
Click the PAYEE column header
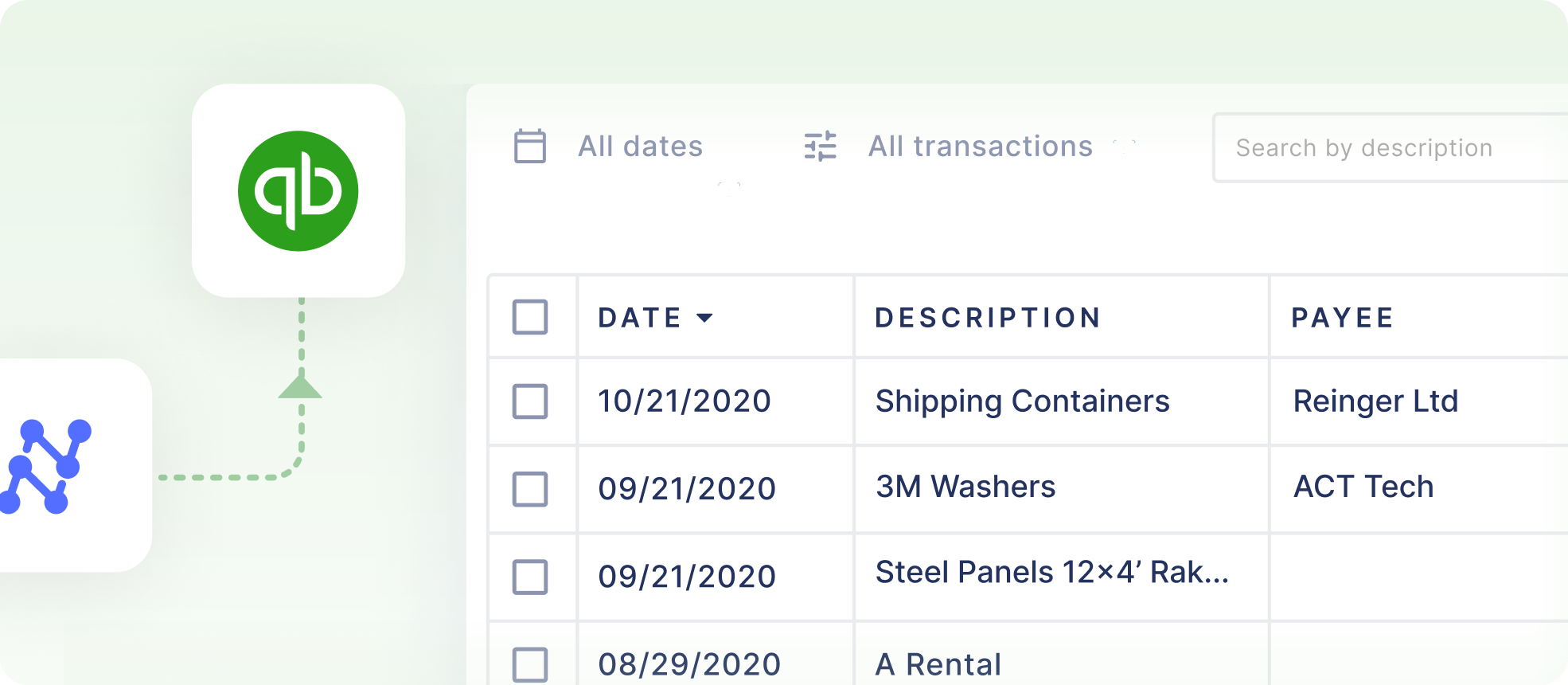click(x=1342, y=318)
